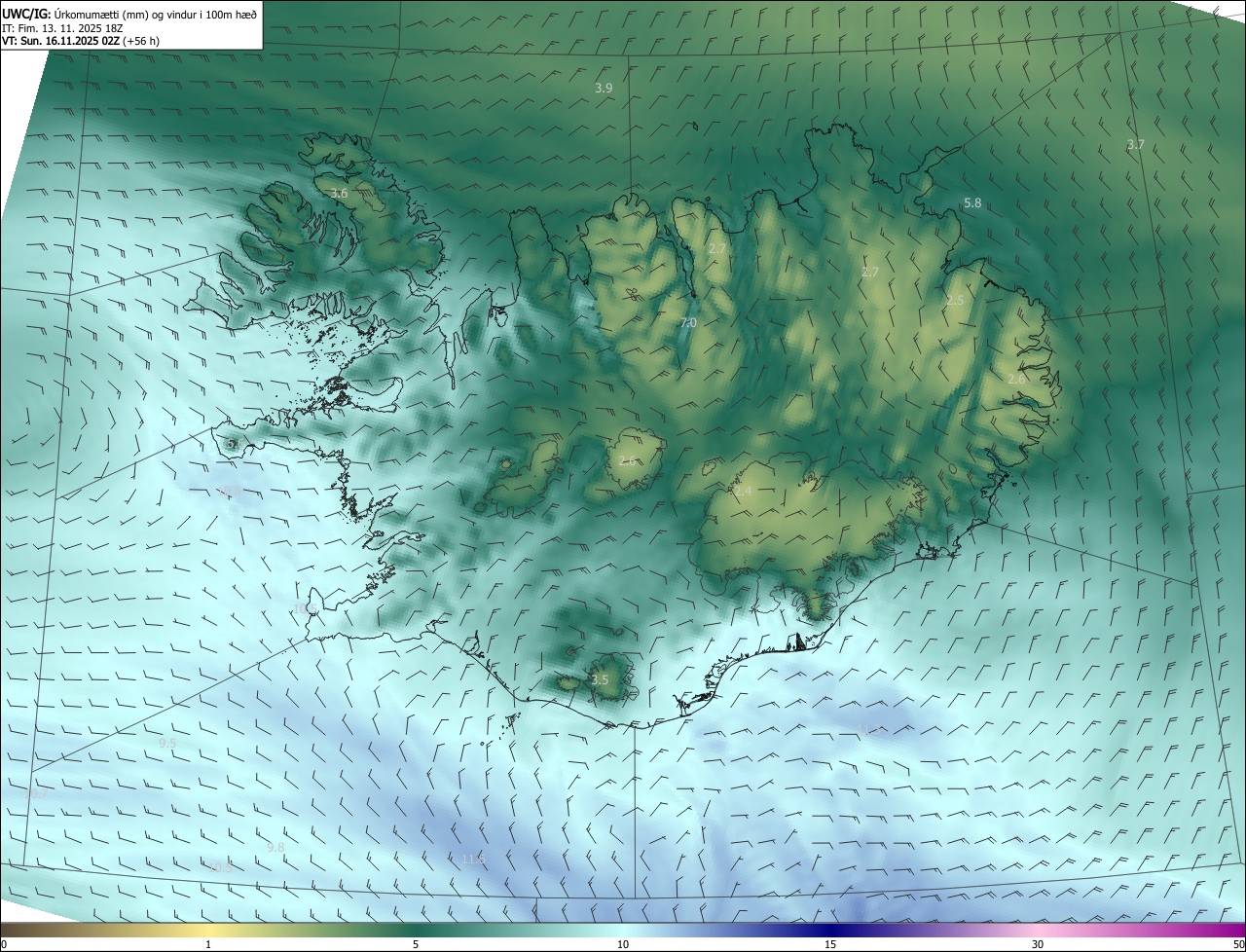Click the 5 tick on the color scale
Screen dimensions: 1246x952
pos(416,944)
